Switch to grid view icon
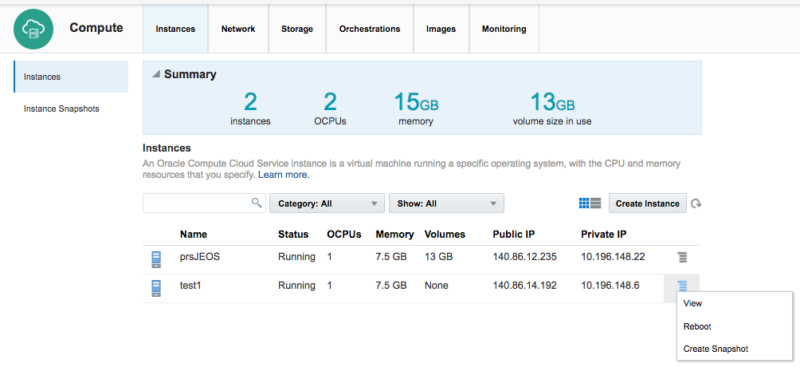The height and width of the screenshot is (367, 800). [x=584, y=203]
